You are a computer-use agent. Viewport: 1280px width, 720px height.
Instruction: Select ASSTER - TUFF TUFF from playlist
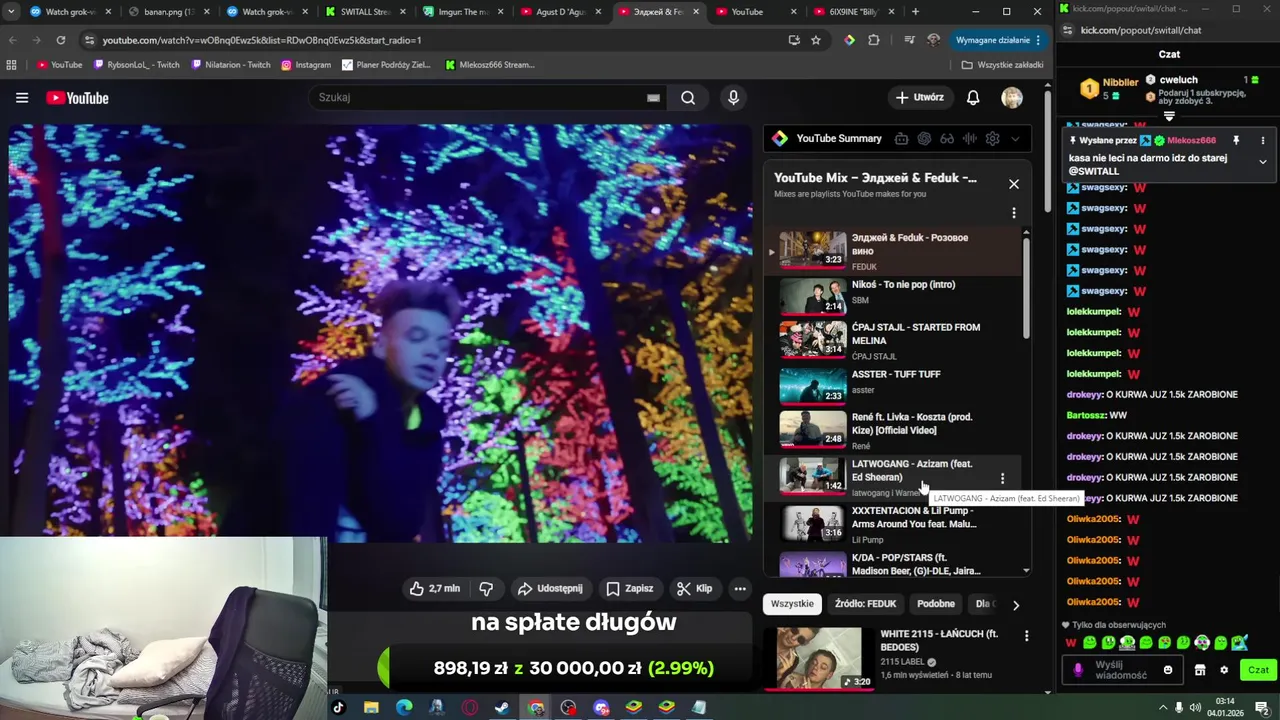[x=893, y=385]
